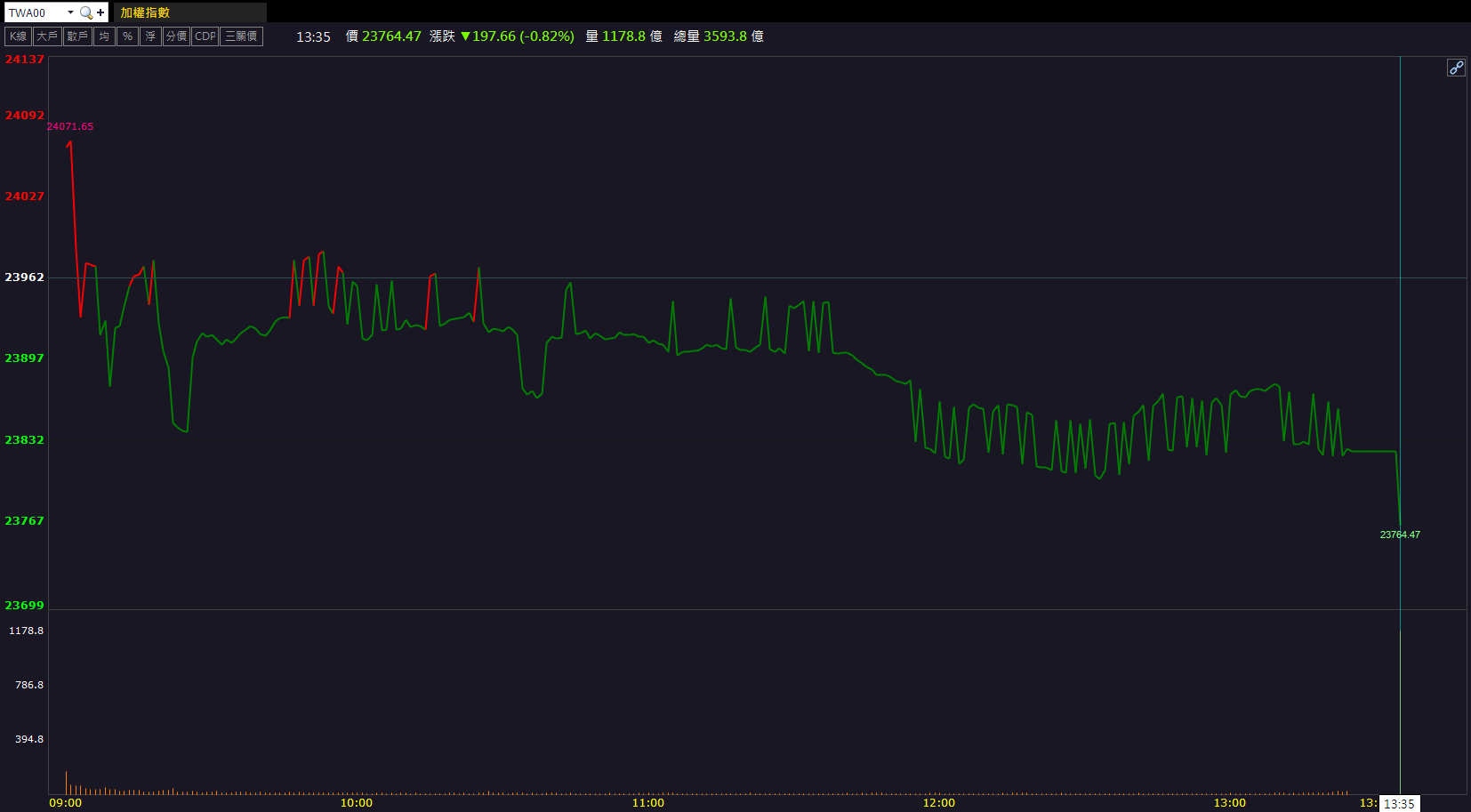Image resolution: width=1471 pixels, height=812 pixels.
Task: Enable the CDP indicator button
Action: (x=205, y=36)
